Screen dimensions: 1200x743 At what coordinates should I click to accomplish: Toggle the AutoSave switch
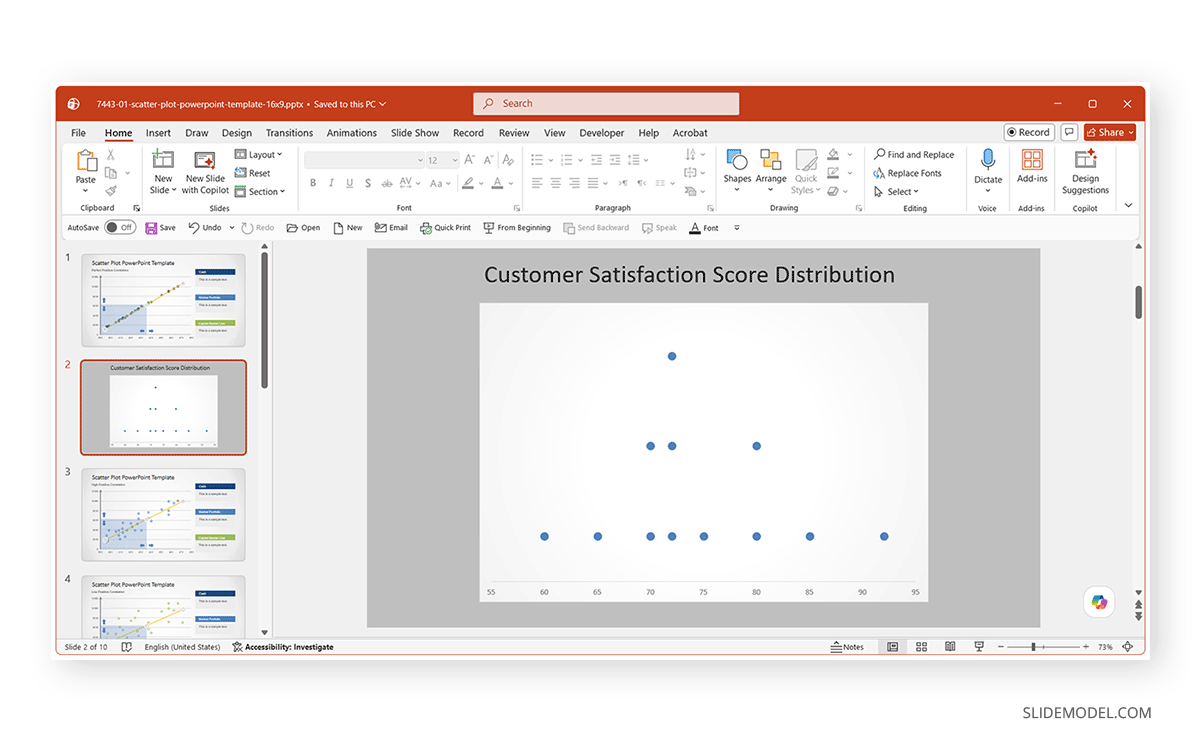click(119, 228)
